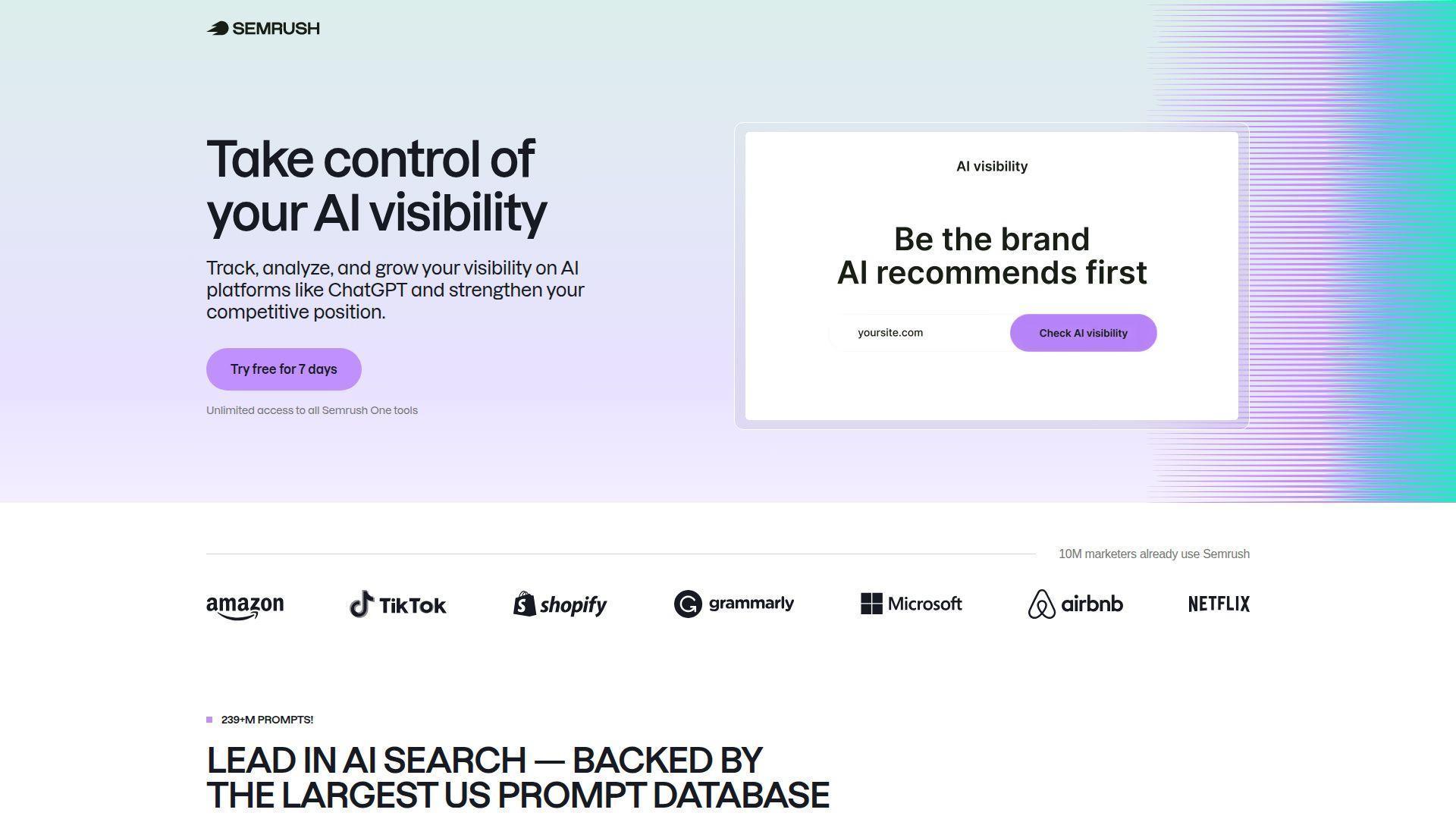Screen dimensions: 1456x819
Task: Click the Grammarly circular G icon
Action: (688, 604)
